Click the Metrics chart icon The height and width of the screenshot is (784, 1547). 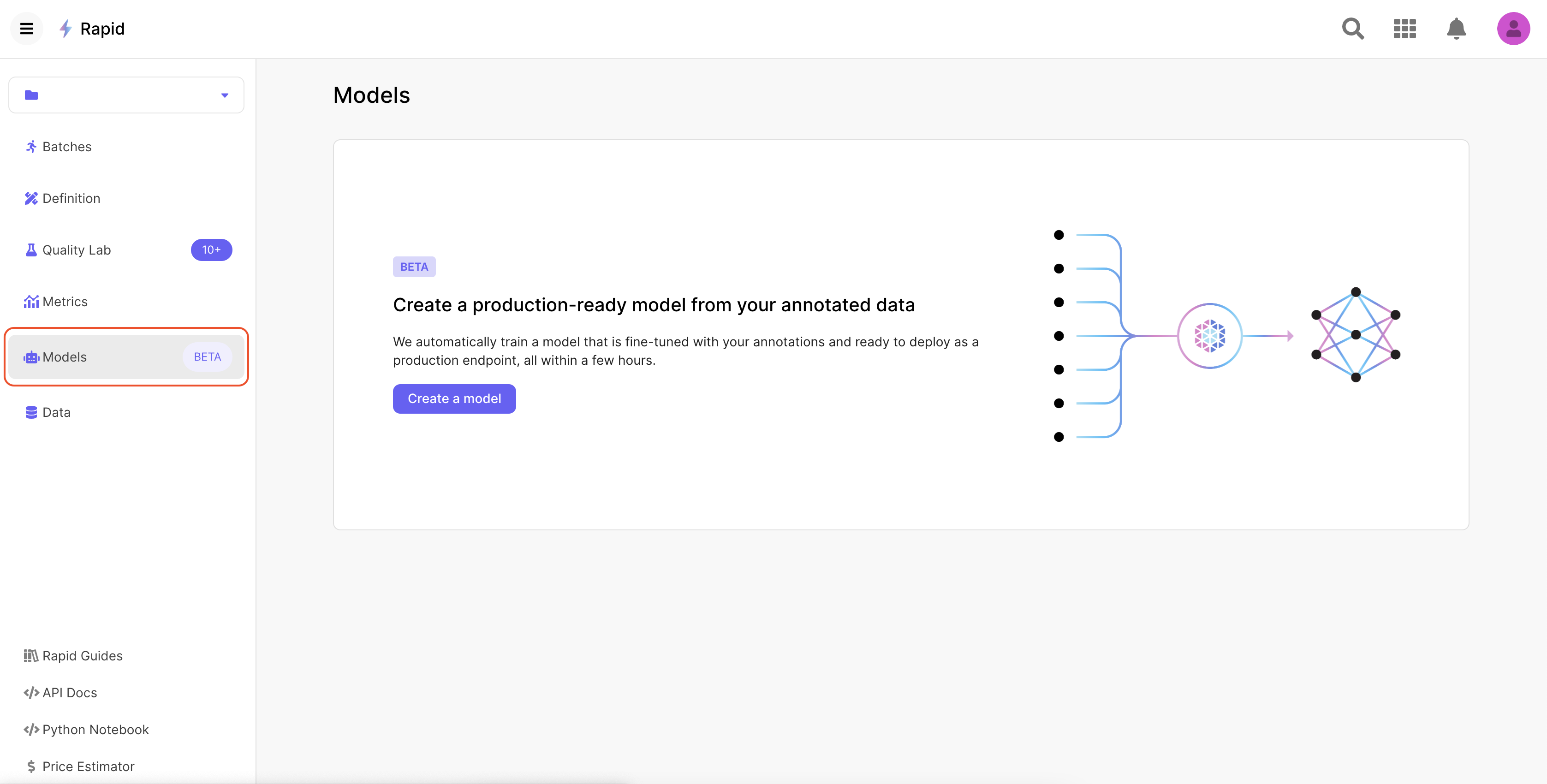click(31, 301)
